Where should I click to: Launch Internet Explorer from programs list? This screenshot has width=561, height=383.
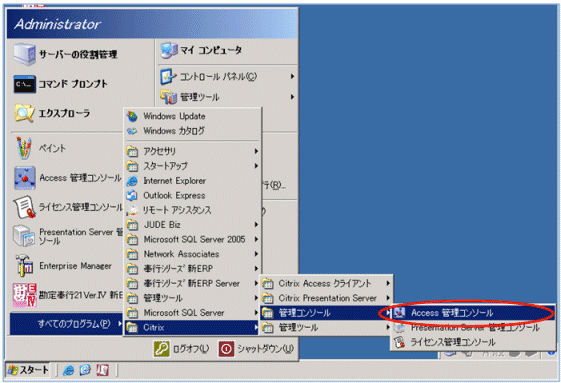point(192,181)
